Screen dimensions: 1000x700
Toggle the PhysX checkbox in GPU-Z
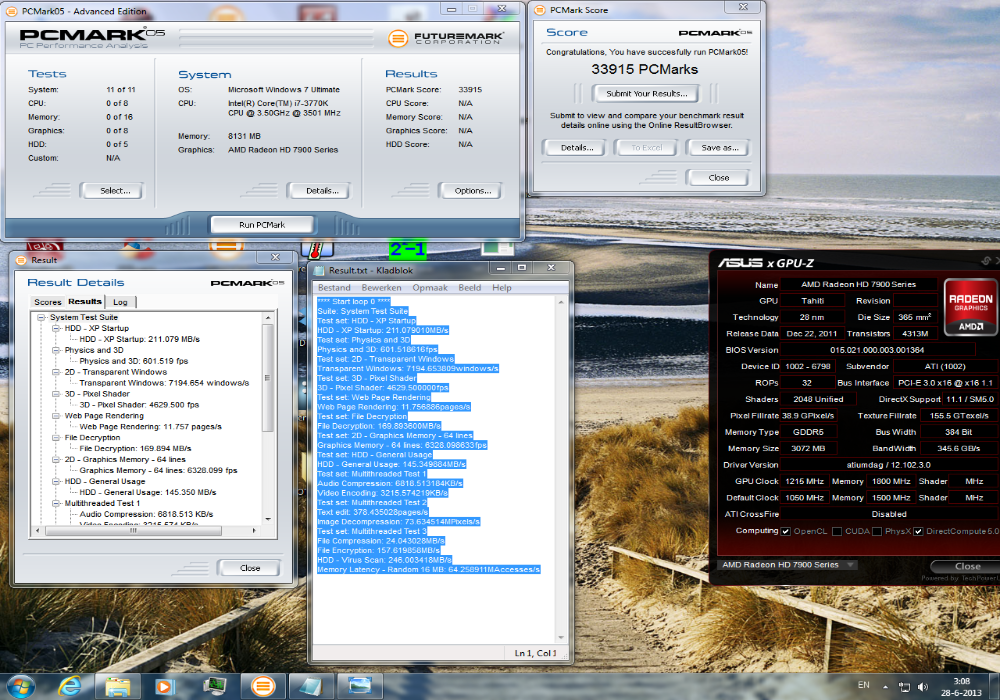tap(877, 532)
